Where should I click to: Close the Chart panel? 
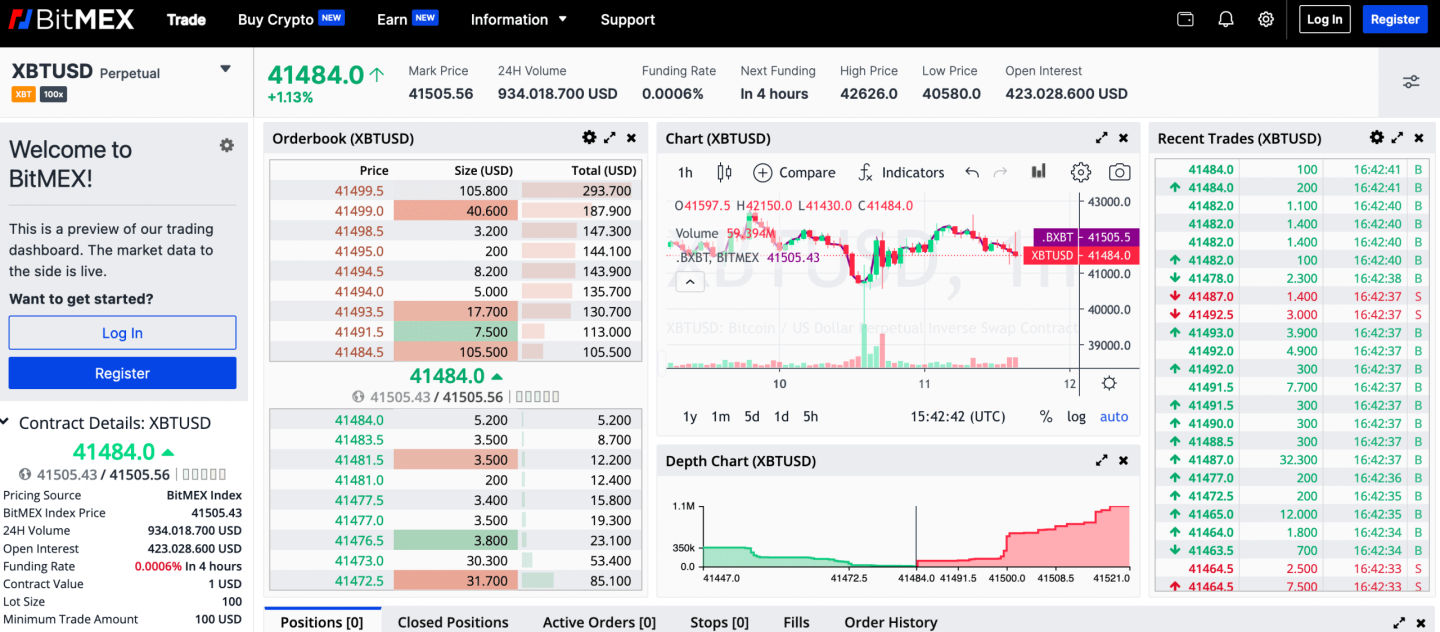pyautogui.click(x=1123, y=138)
